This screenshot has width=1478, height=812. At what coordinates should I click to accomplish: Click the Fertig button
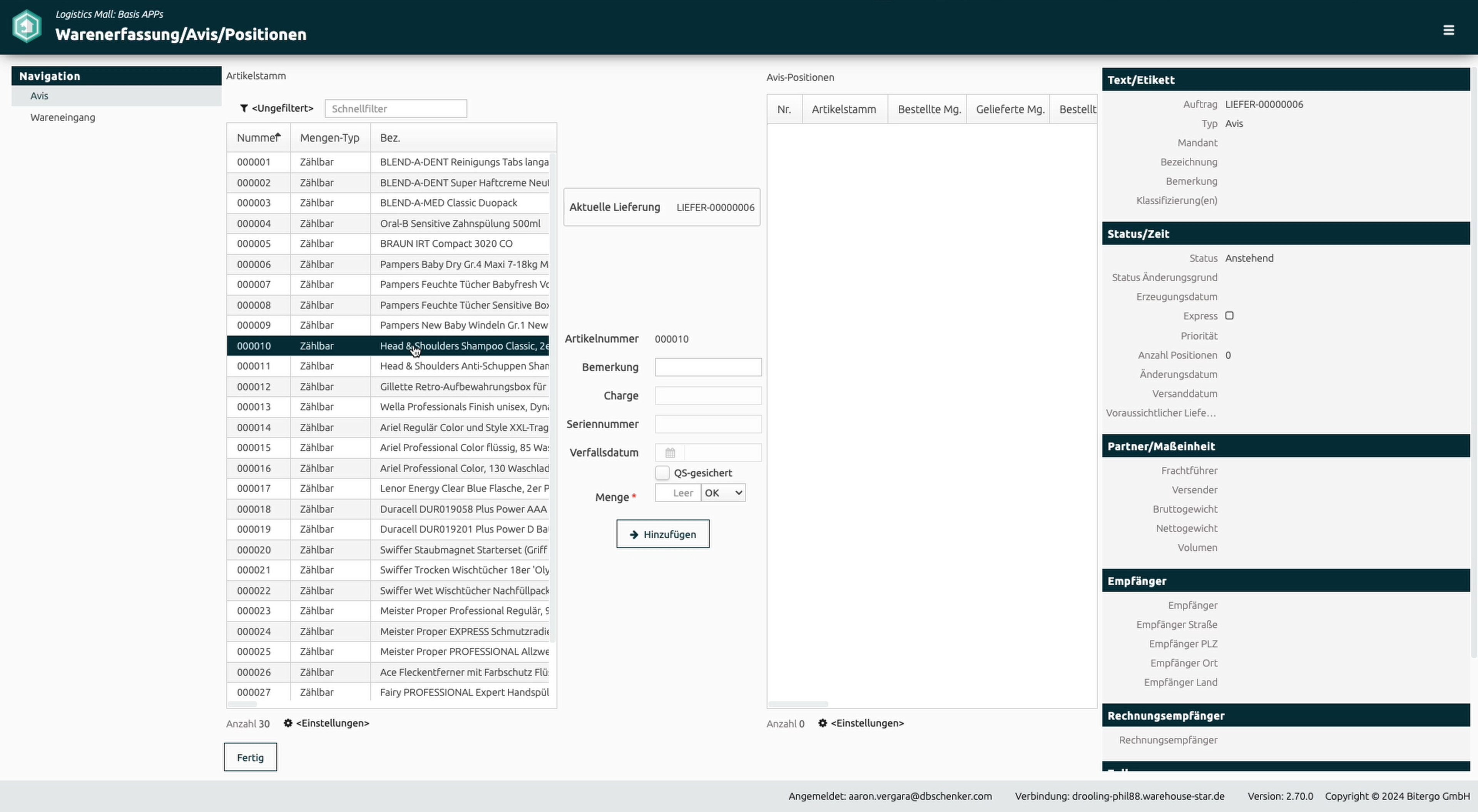coord(250,757)
